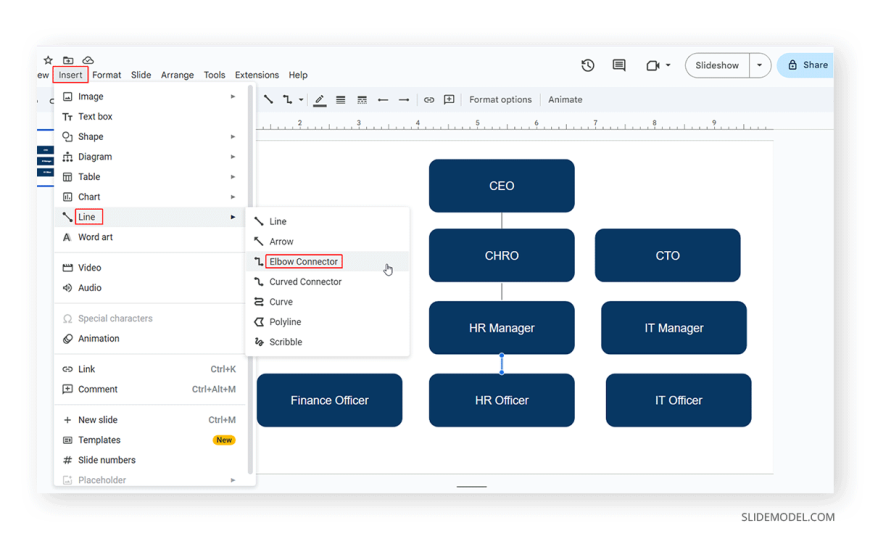Image resolution: width=870 pixels, height=539 pixels.
Task: Open Format options
Action: pos(500,100)
